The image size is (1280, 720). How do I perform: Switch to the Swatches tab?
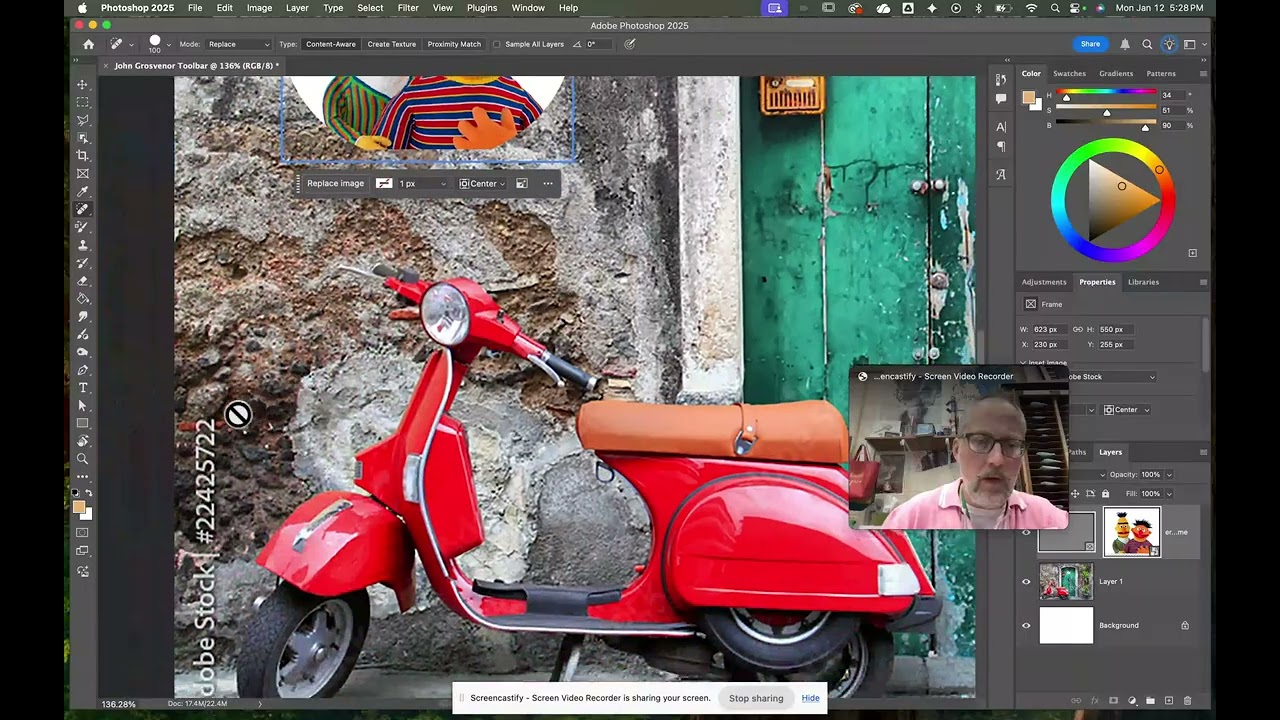[x=1069, y=73]
